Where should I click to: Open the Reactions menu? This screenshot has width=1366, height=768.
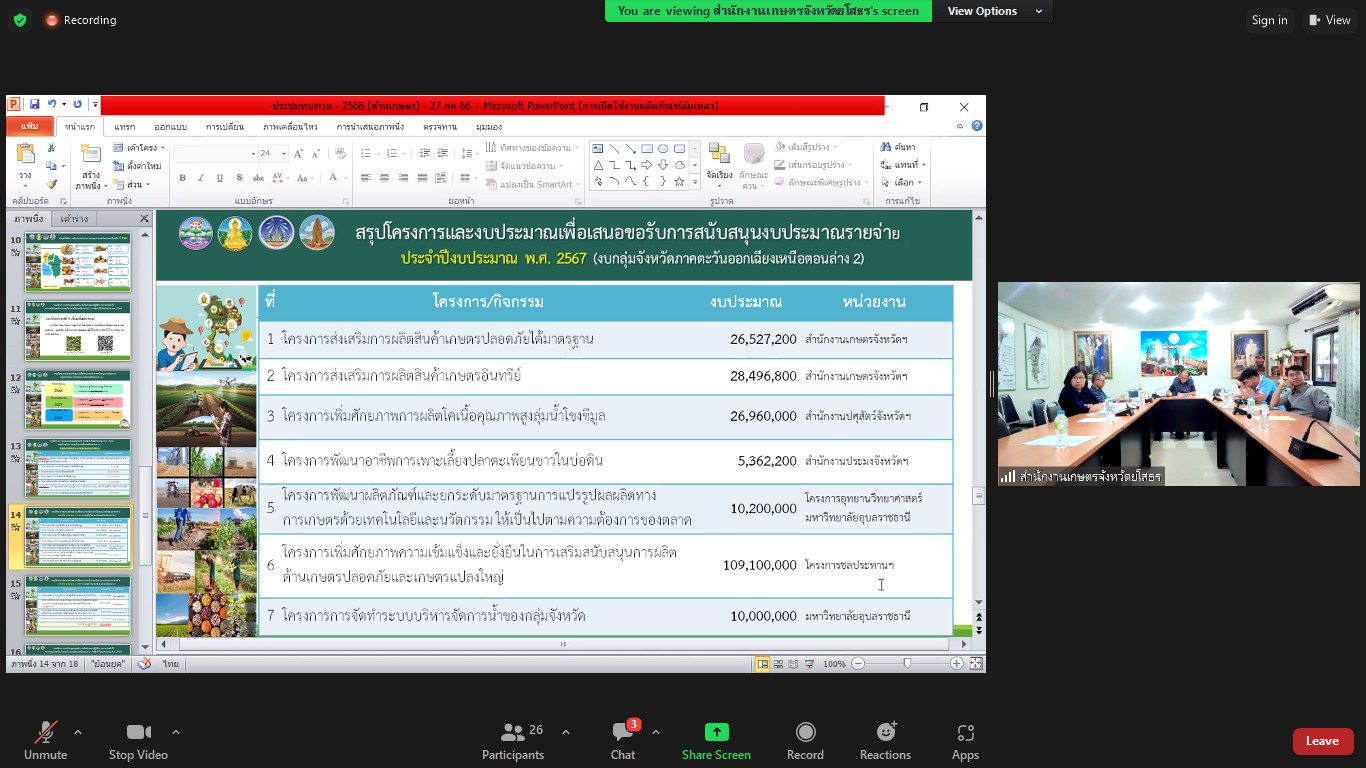pyautogui.click(x=885, y=741)
